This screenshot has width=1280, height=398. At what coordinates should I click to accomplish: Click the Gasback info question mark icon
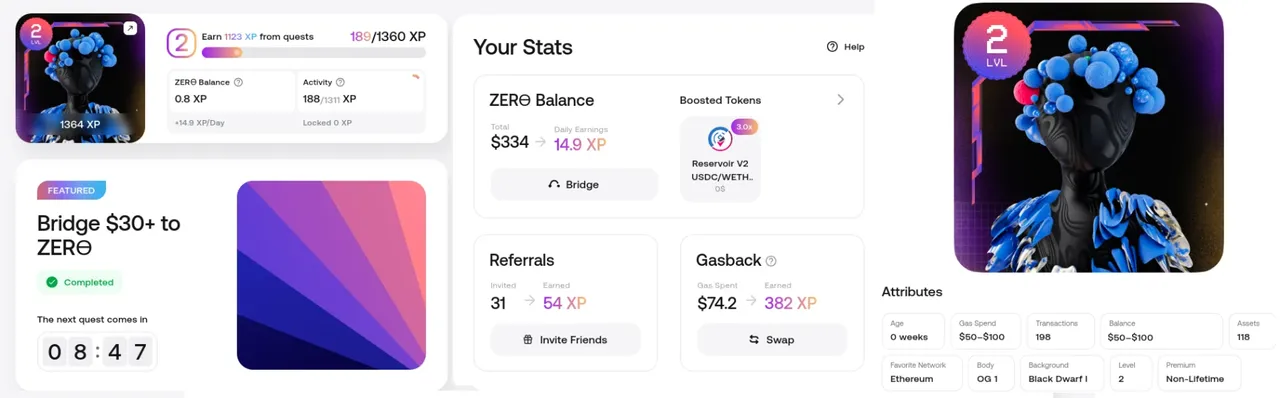(x=771, y=261)
